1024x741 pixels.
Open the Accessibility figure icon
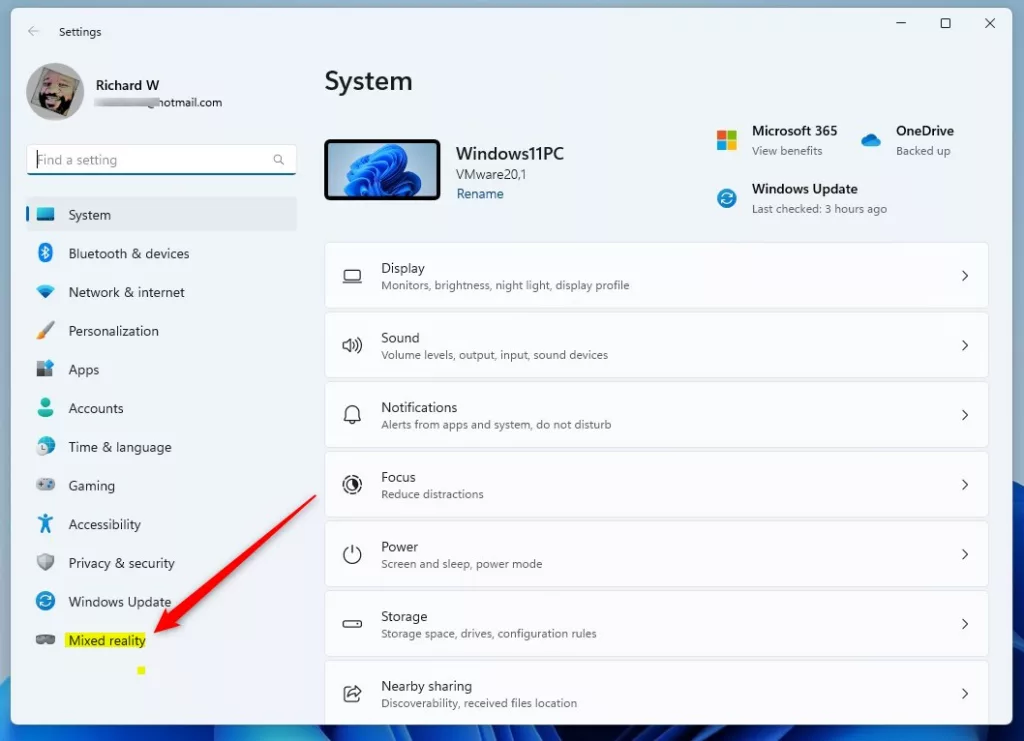45,524
